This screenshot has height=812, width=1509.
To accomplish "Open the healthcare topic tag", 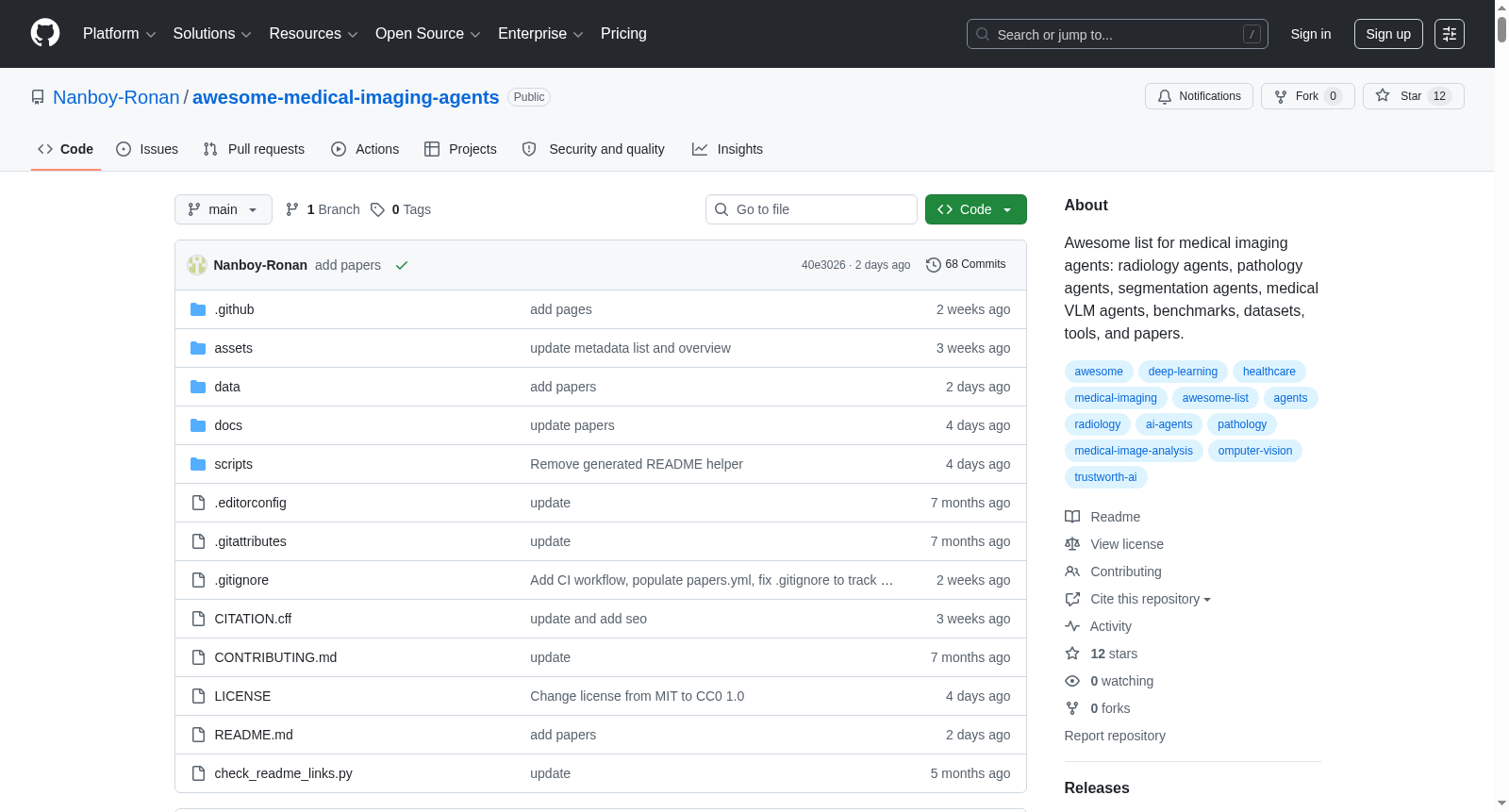I will pos(1269,372).
